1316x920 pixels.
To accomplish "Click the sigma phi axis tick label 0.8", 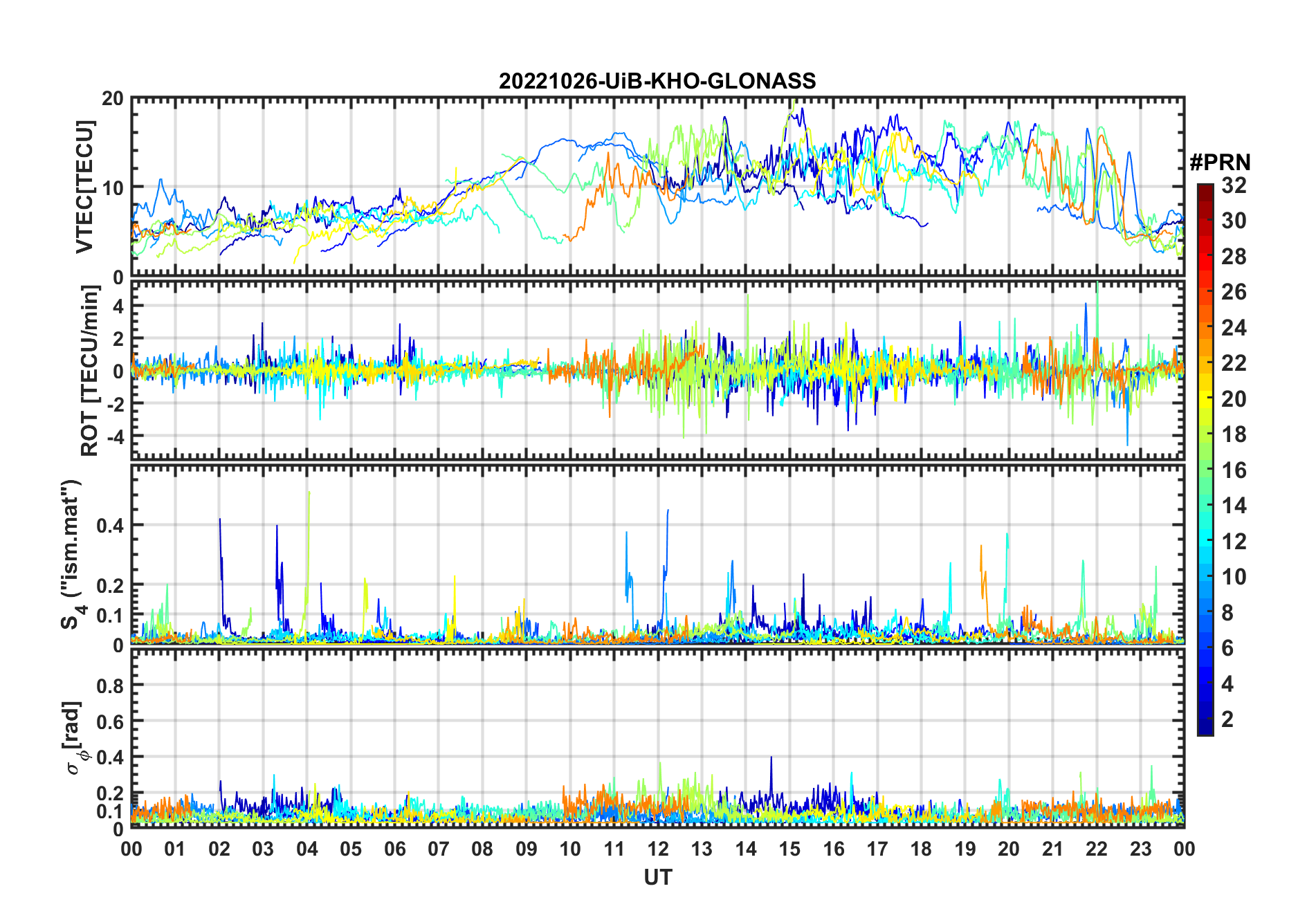I will tap(110, 686).
